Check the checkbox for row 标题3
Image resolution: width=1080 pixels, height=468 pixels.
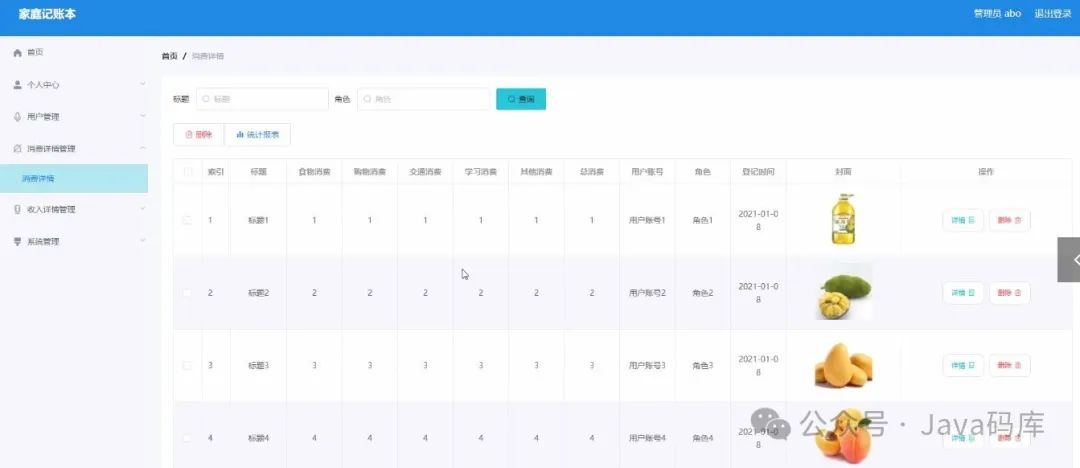coord(187,365)
